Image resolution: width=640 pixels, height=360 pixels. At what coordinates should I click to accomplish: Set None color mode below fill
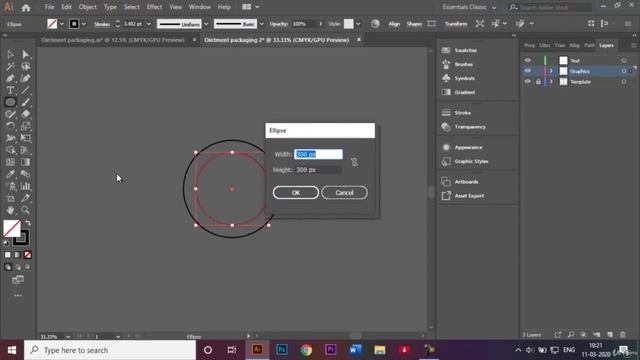(28, 255)
